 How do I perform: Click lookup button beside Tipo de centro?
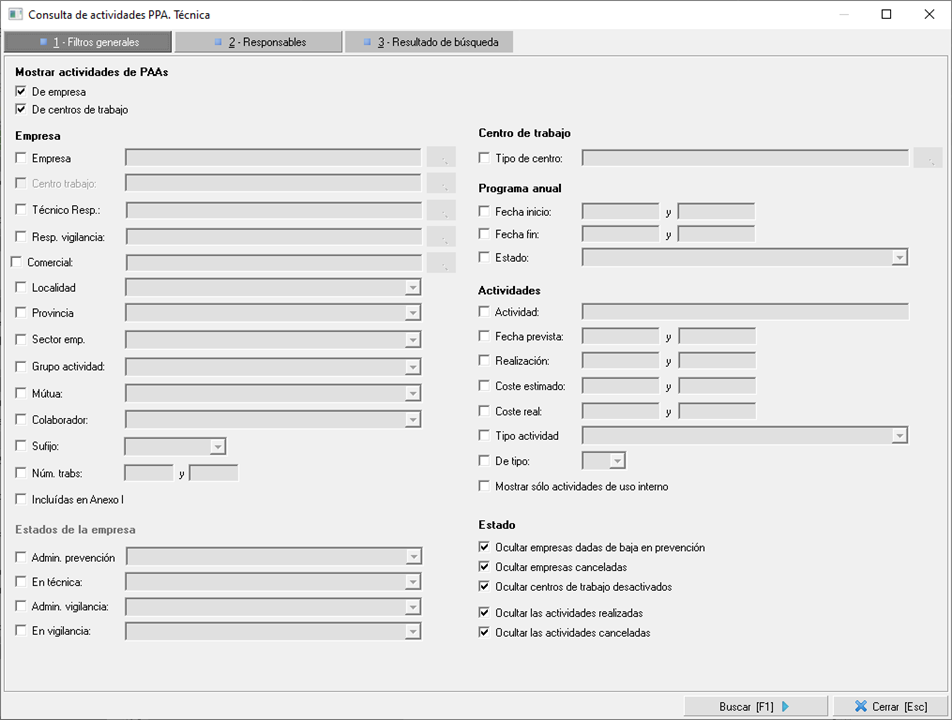click(x=928, y=158)
